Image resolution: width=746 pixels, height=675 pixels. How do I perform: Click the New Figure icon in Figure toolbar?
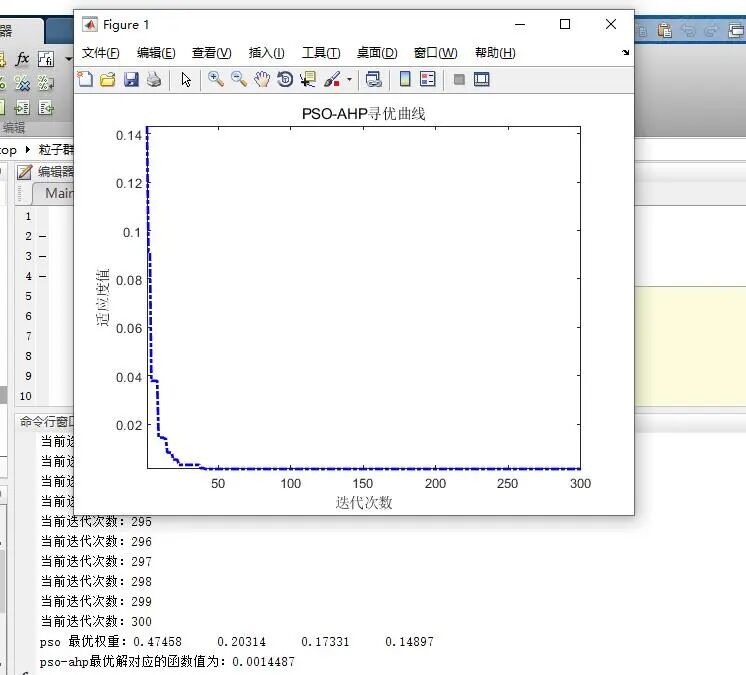click(86, 79)
